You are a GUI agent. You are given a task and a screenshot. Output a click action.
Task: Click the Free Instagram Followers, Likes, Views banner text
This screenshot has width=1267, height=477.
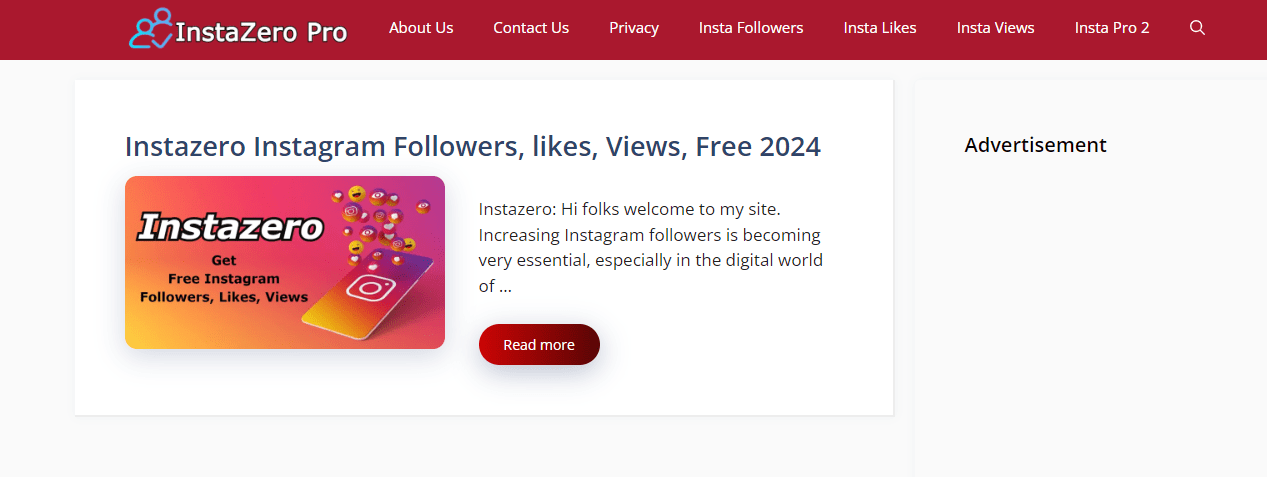[x=224, y=279]
